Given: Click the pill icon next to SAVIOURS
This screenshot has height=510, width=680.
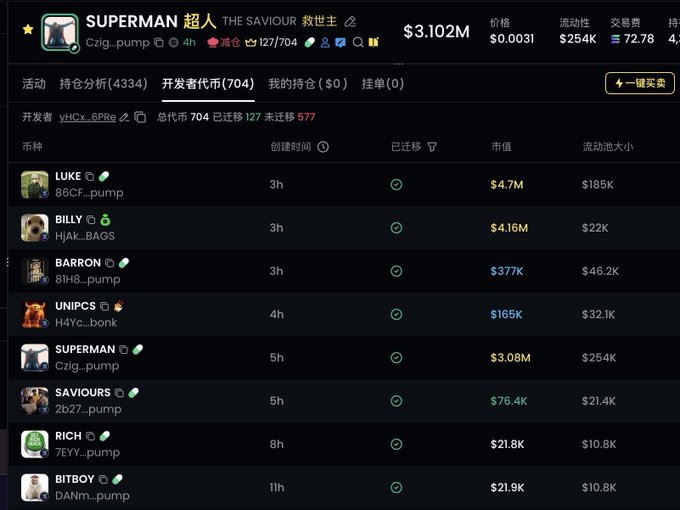Looking at the screenshot, I should [x=134, y=392].
